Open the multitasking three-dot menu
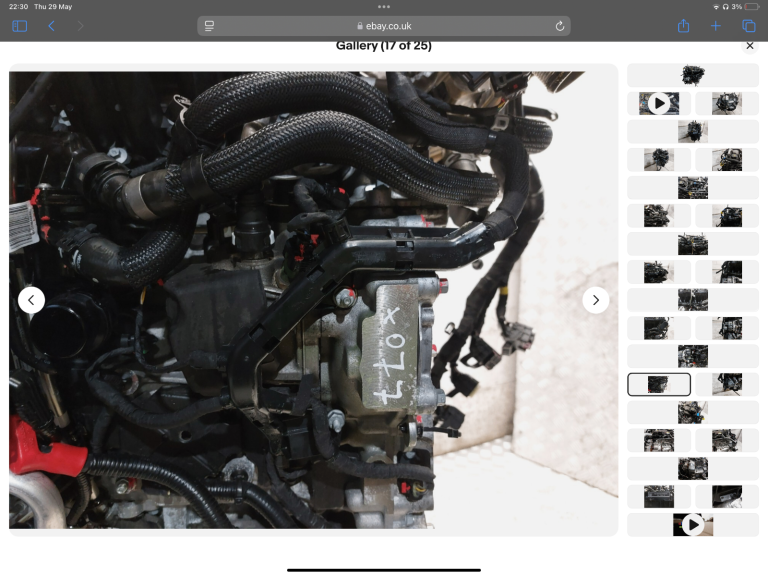 384,6
